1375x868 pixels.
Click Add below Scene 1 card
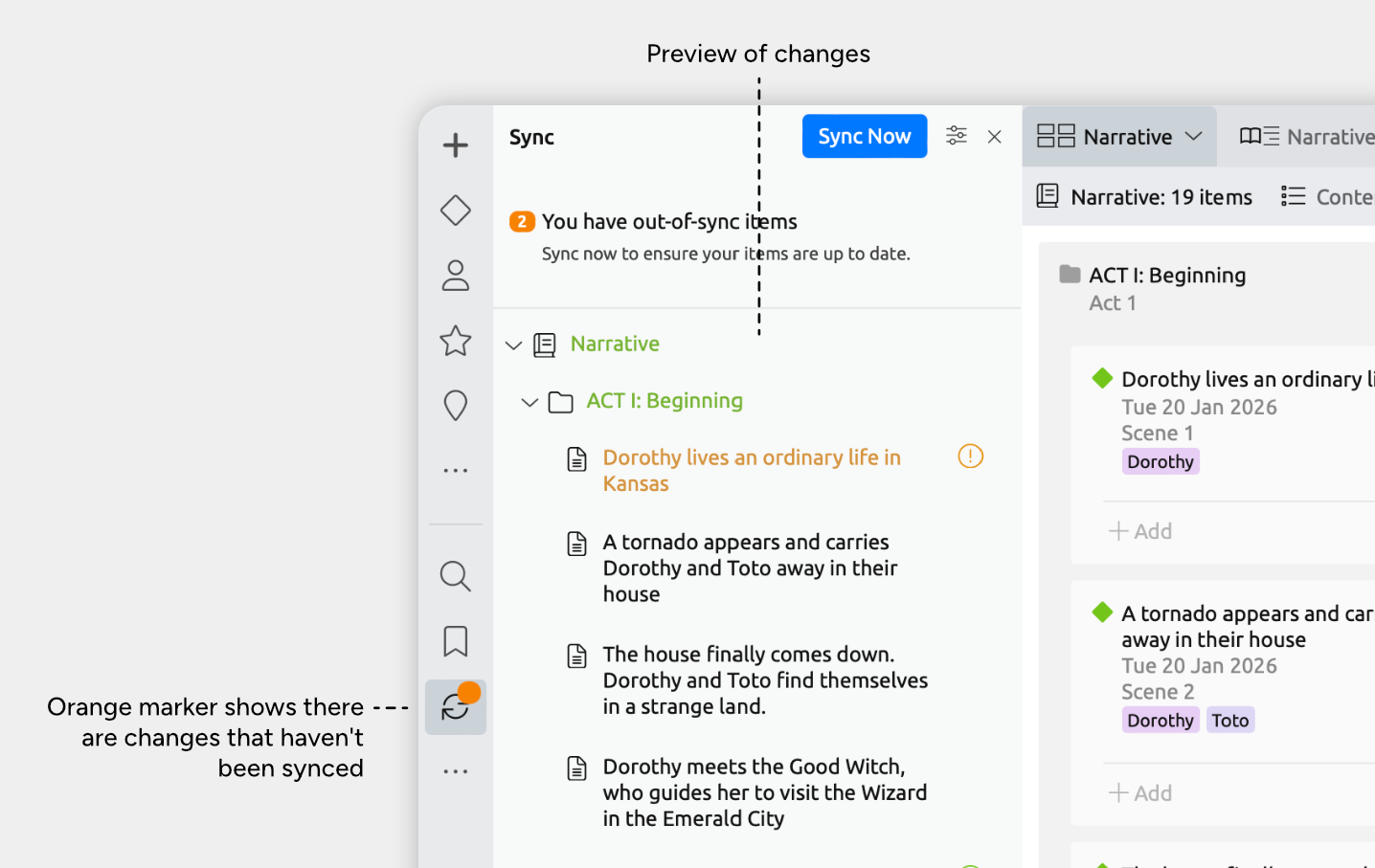coord(1140,531)
